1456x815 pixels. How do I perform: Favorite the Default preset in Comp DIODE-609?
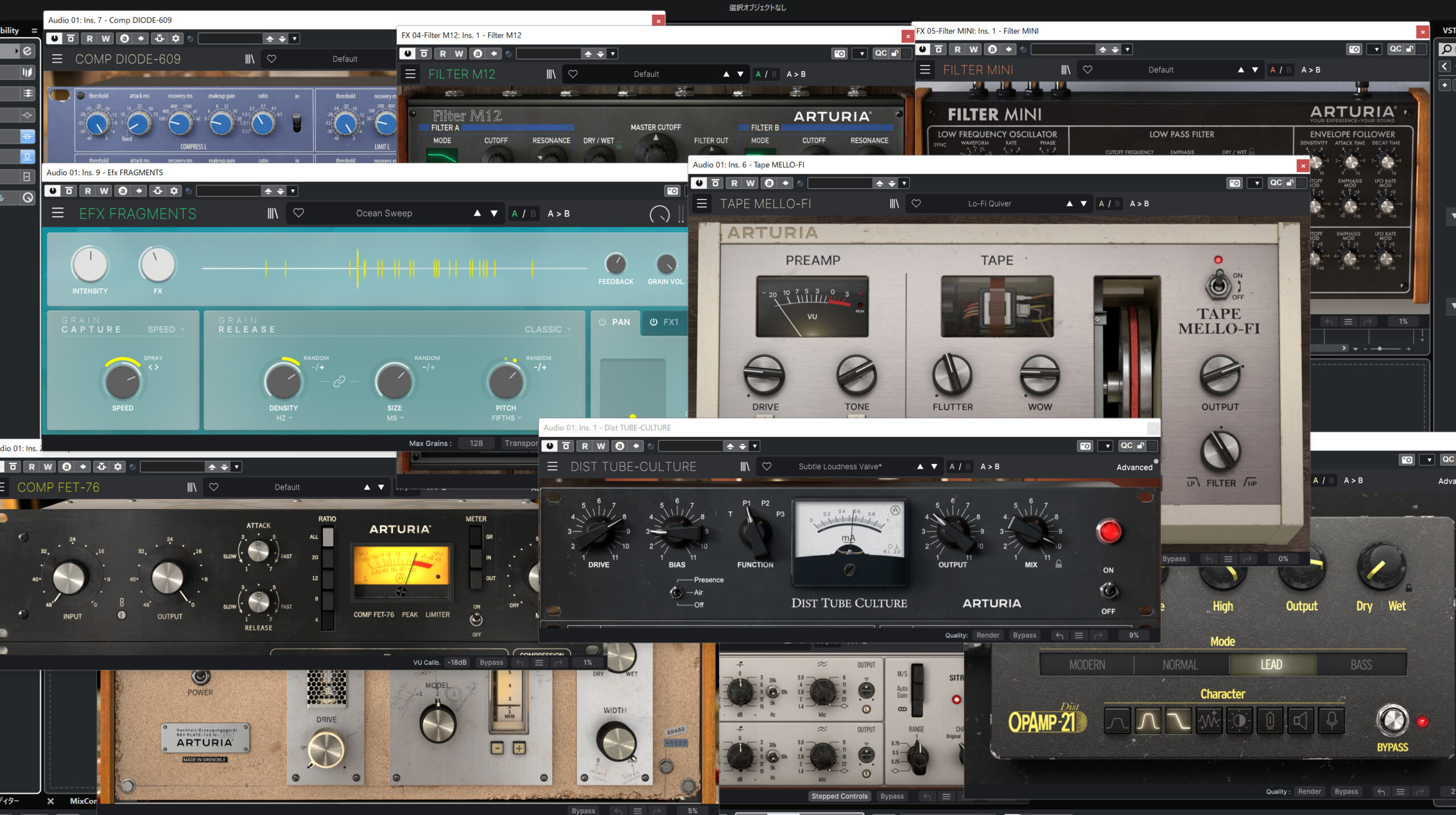272,59
